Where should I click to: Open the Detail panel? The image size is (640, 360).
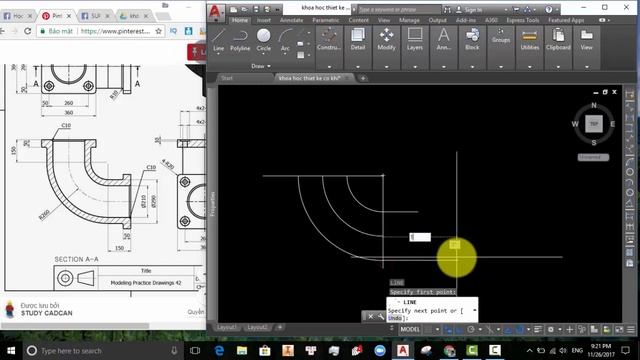pyautogui.click(x=358, y=40)
